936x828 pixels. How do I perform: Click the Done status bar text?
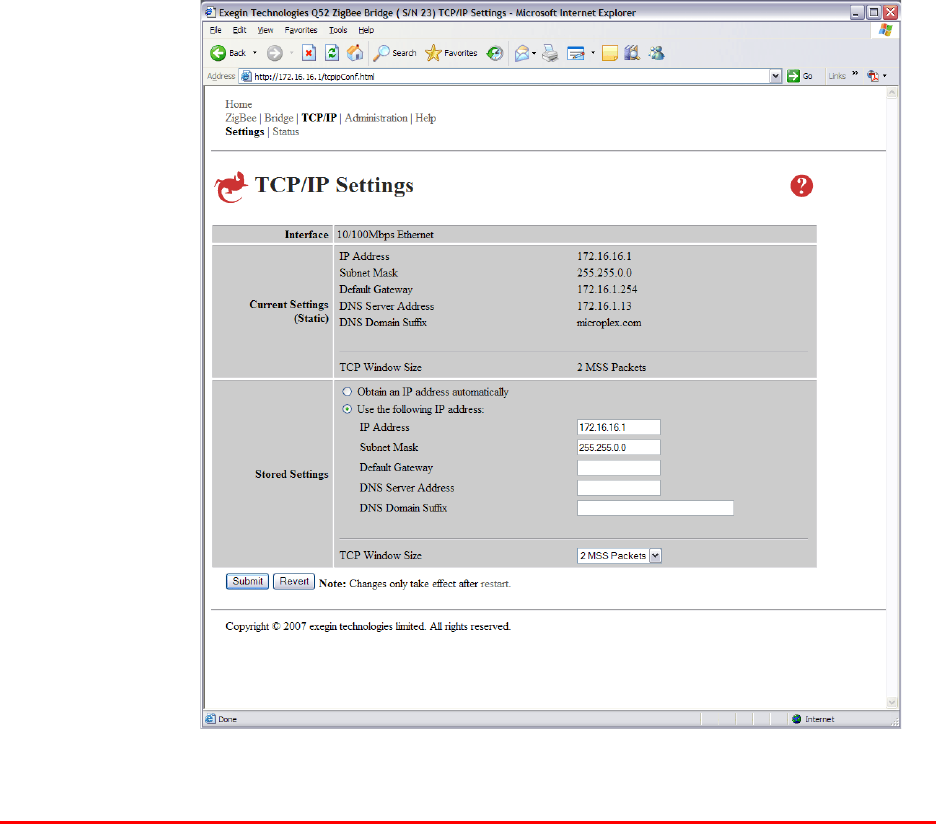click(227, 719)
